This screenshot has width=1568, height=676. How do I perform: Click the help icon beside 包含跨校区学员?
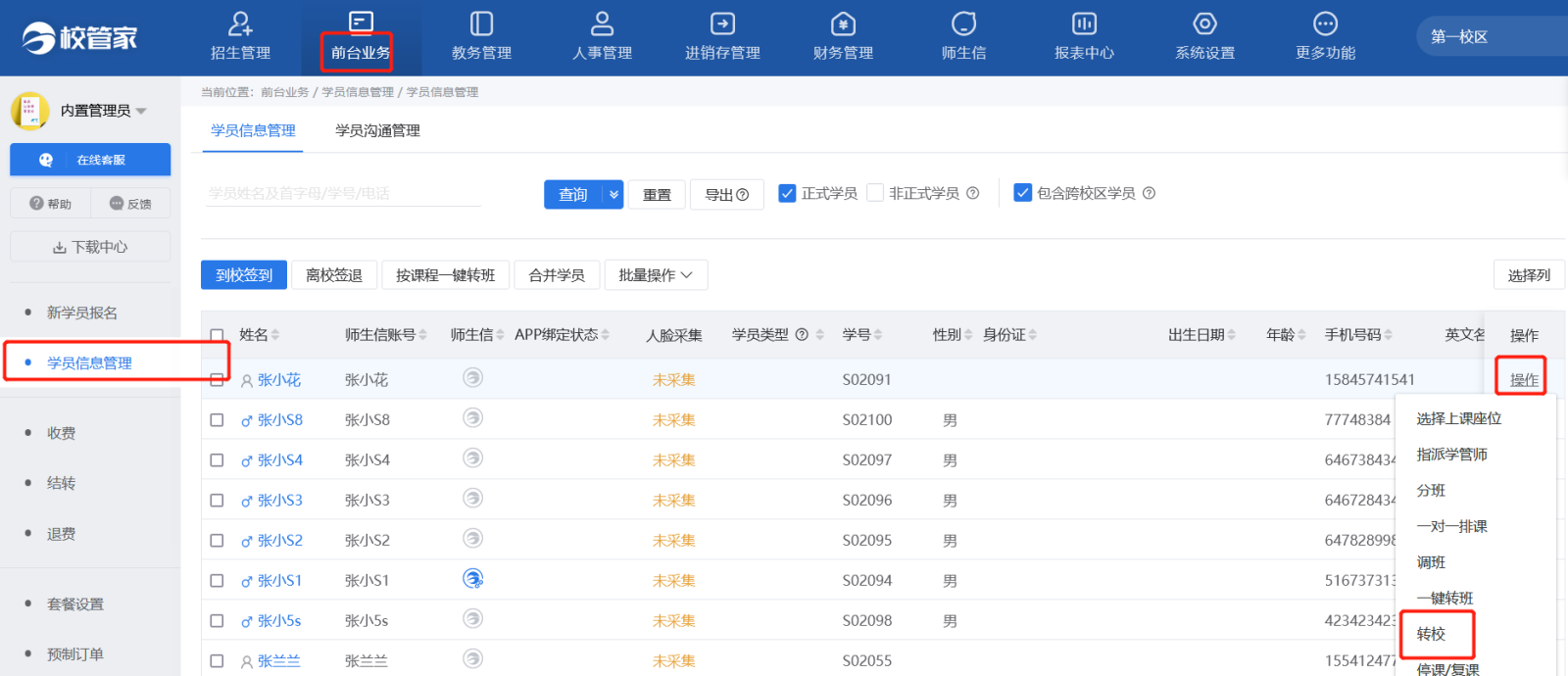[x=1149, y=193]
